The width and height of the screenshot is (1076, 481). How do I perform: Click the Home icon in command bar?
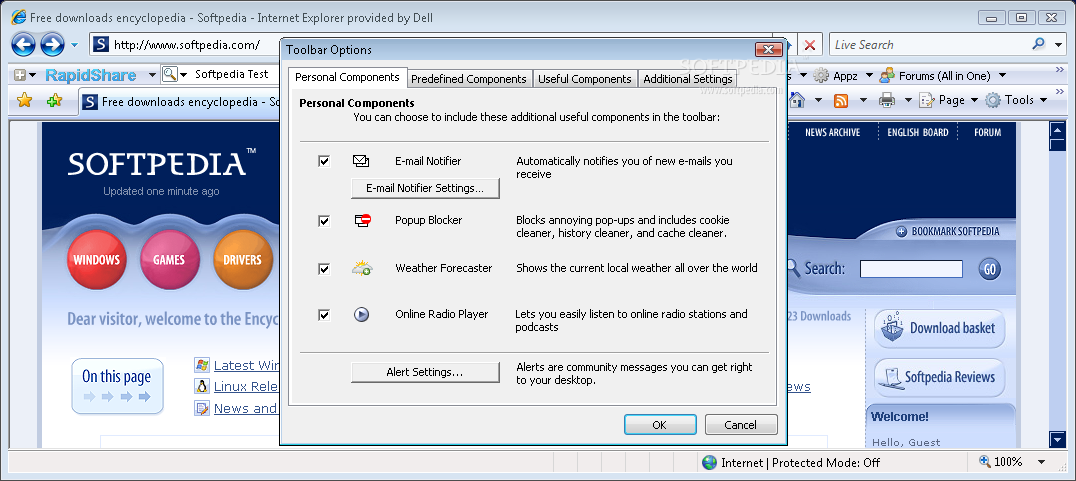pyautogui.click(x=796, y=100)
